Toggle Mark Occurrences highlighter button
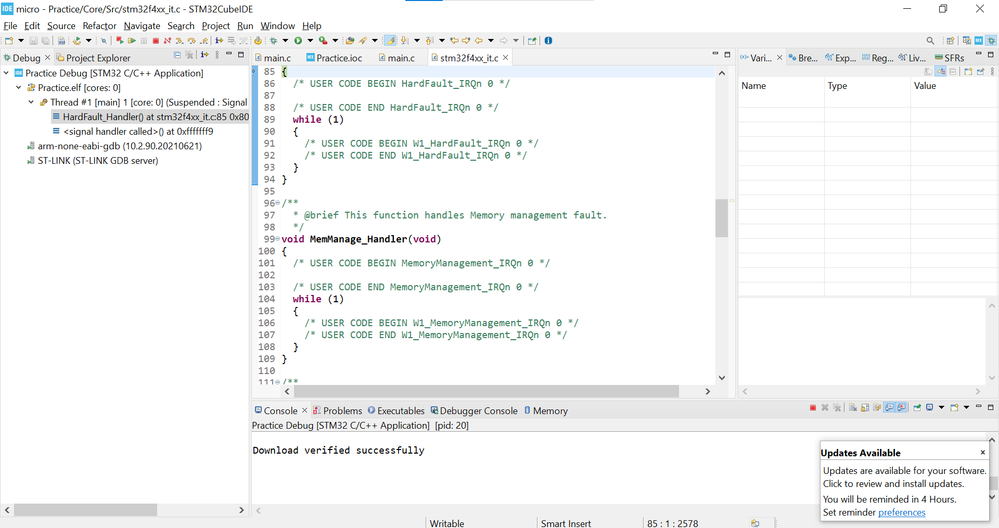The height and width of the screenshot is (528, 999). click(390, 40)
